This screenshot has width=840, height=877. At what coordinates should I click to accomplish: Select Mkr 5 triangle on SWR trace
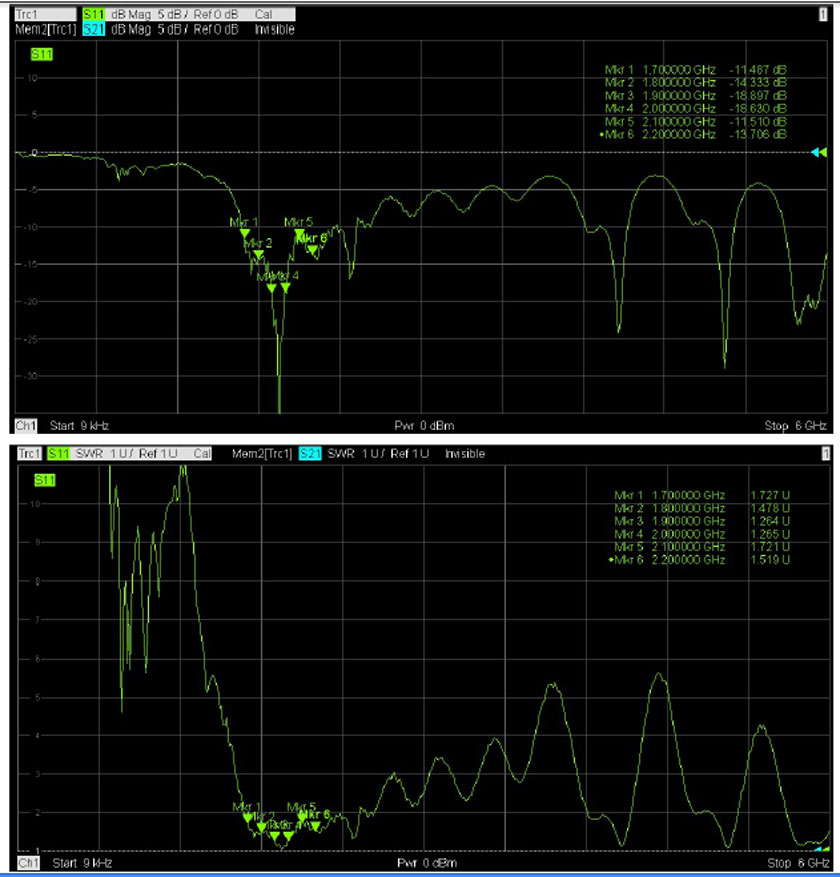click(x=302, y=818)
